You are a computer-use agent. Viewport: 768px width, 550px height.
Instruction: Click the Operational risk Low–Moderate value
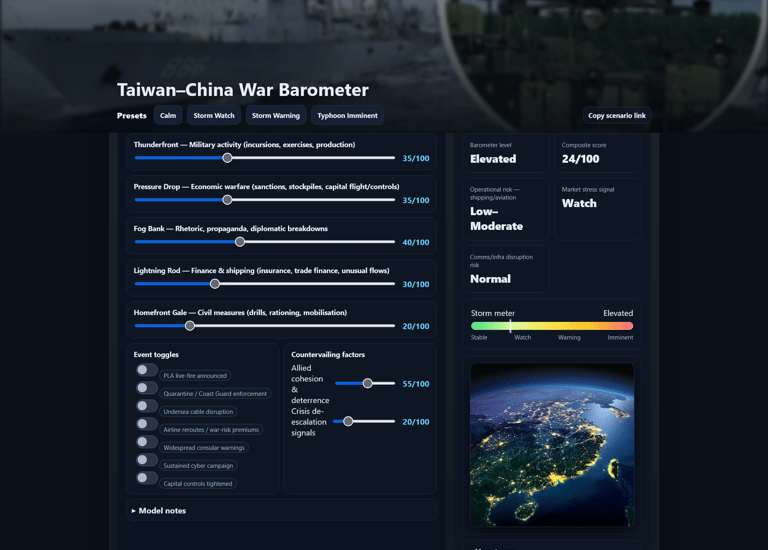496,219
